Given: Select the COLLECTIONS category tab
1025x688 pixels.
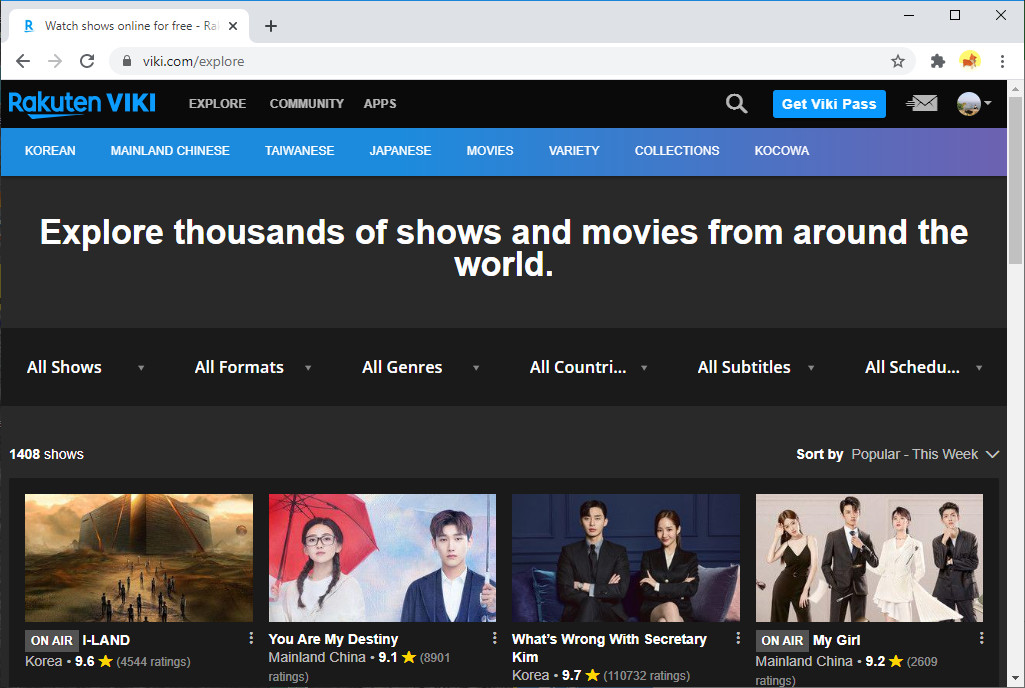Looking at the screenshot, I should pyautogui.click(x=677, y=151).
